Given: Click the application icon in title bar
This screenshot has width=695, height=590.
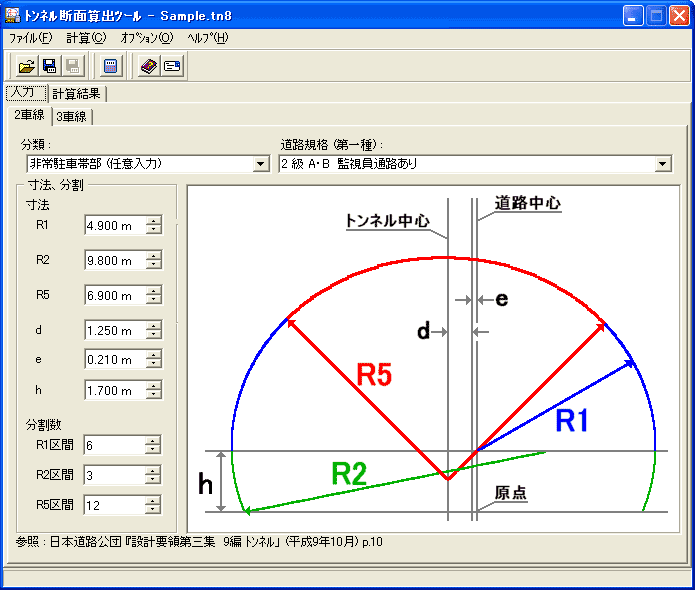Looking at the screenshot, I should click(x=12, y=16).
